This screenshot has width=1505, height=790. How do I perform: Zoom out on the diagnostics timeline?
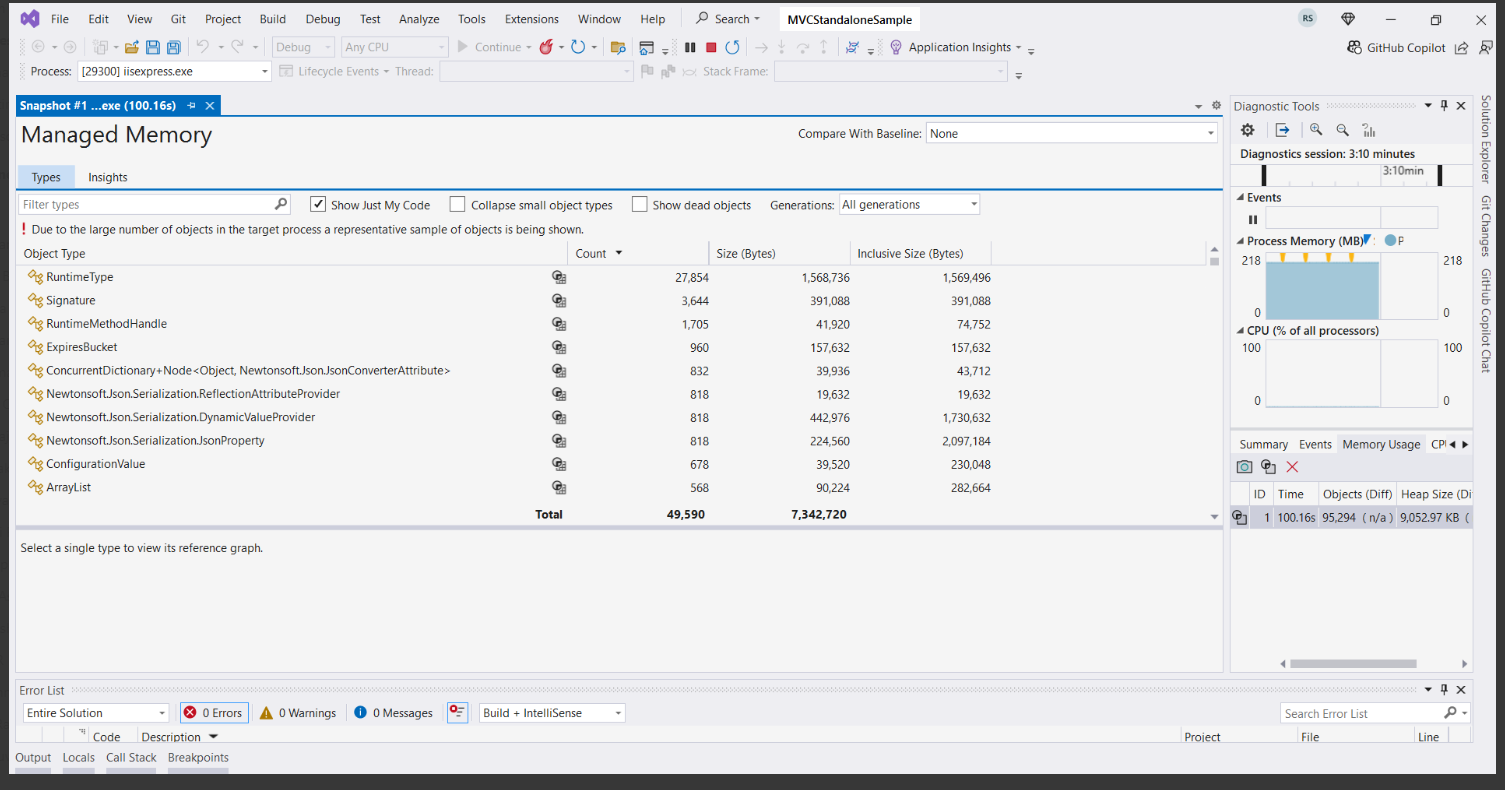(x=1343, y=129)
